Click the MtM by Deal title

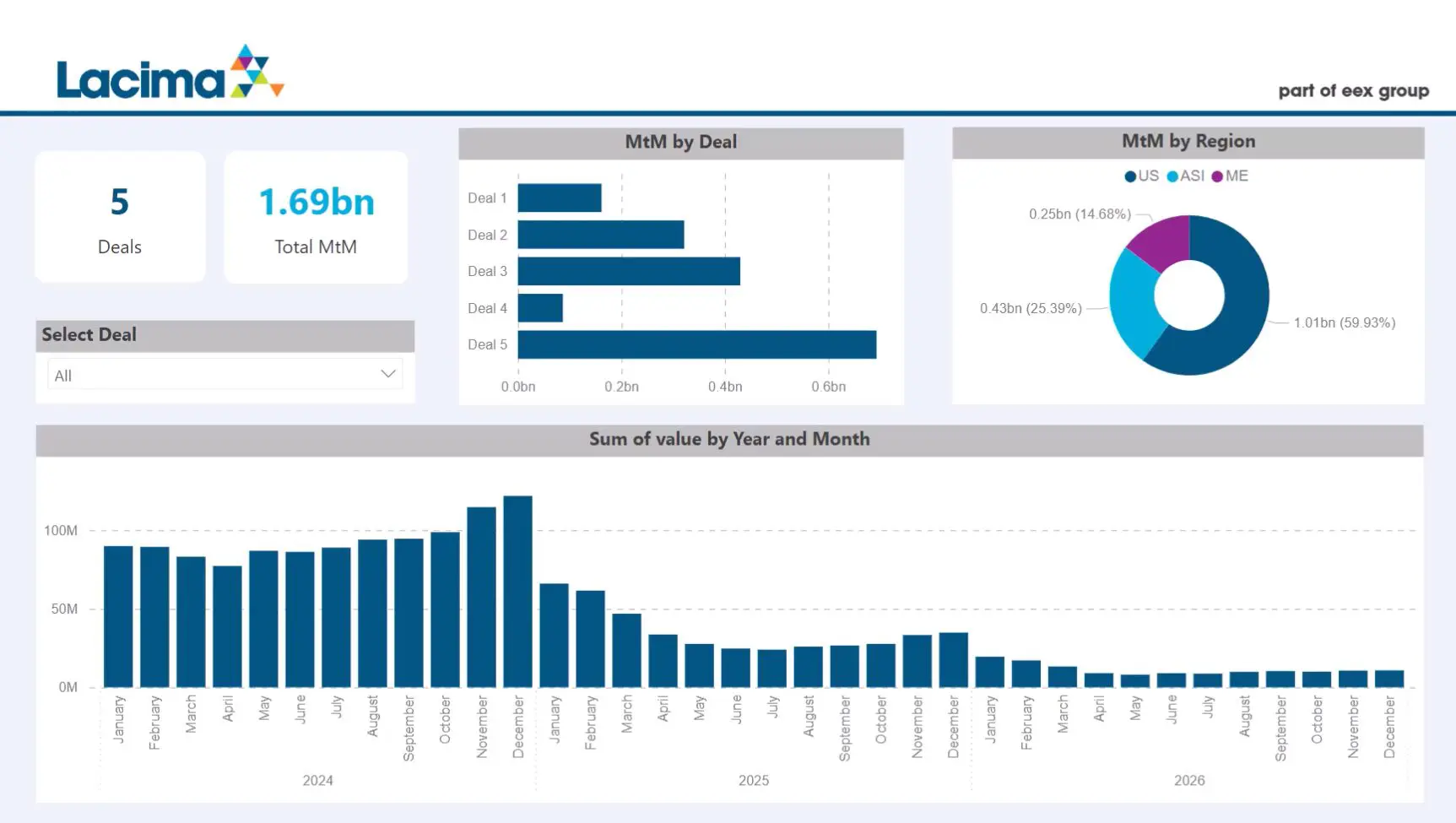681,142
